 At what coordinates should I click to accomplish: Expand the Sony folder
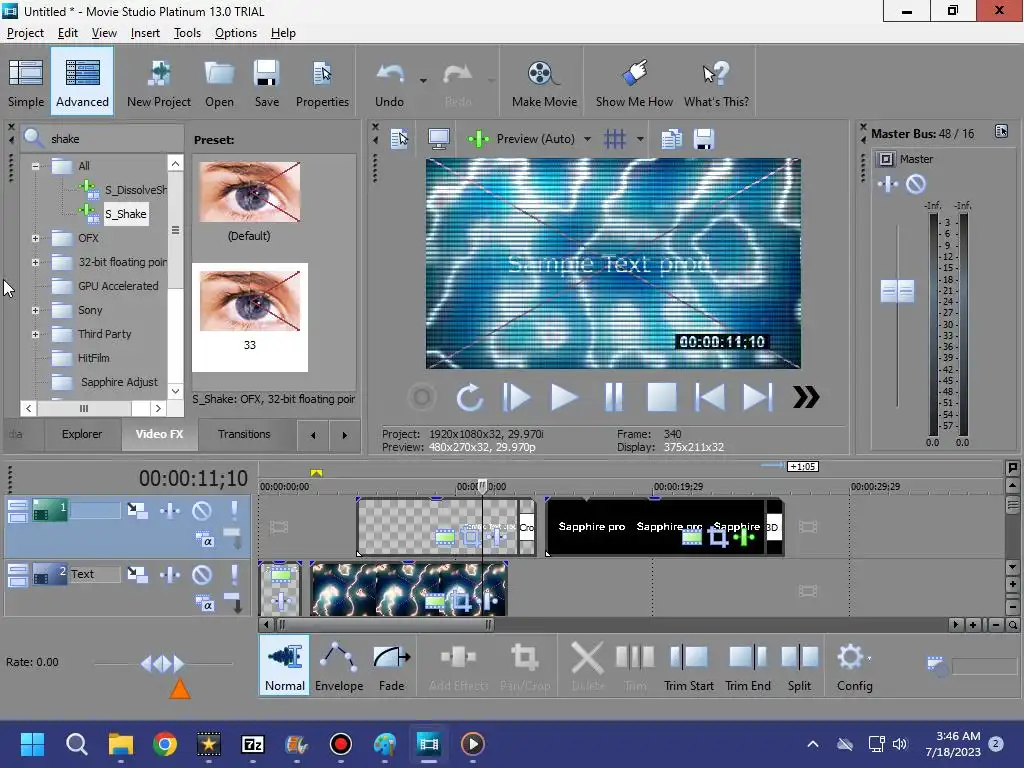pyautogui.click(x=36, y=311)
